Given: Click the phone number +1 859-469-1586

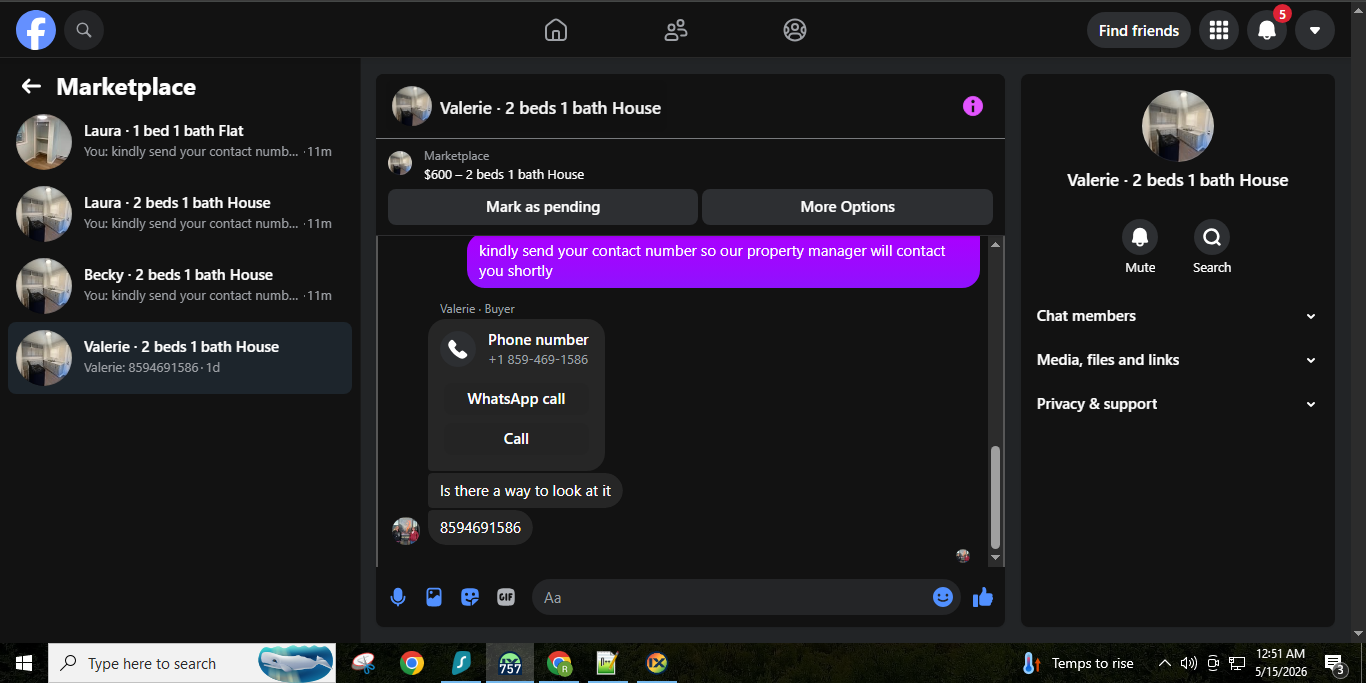Looking at the screenshot, I should (538, 360).
